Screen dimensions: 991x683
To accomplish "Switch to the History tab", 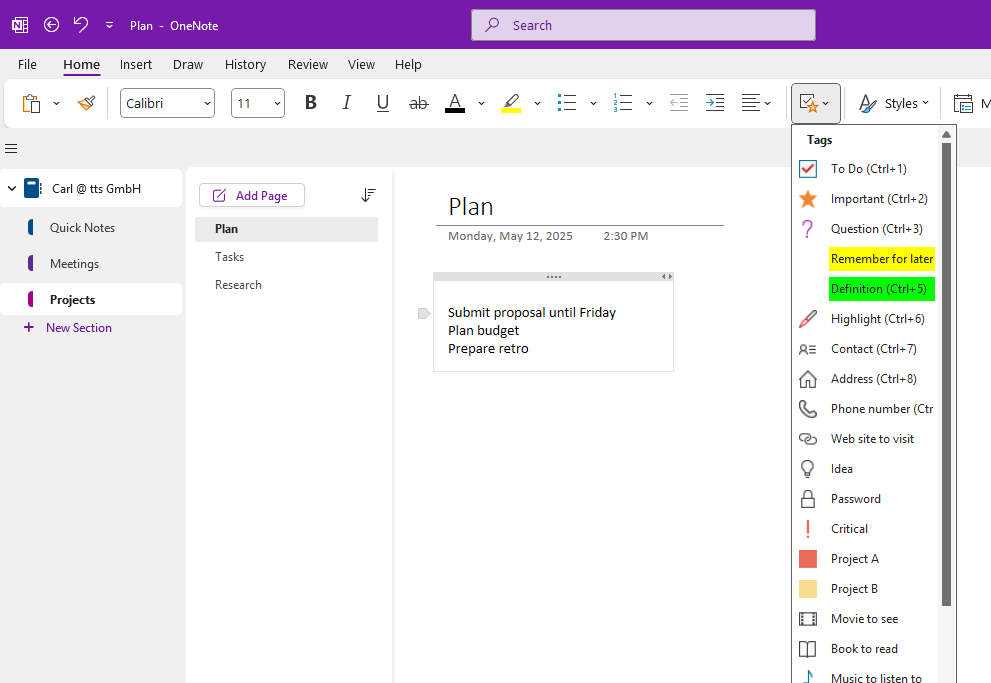I will tap(245, 64).
